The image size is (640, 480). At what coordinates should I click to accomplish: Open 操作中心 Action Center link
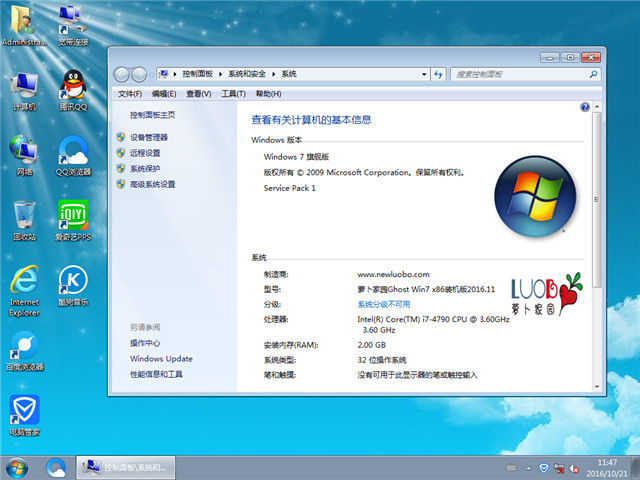(x=145, y=343)
